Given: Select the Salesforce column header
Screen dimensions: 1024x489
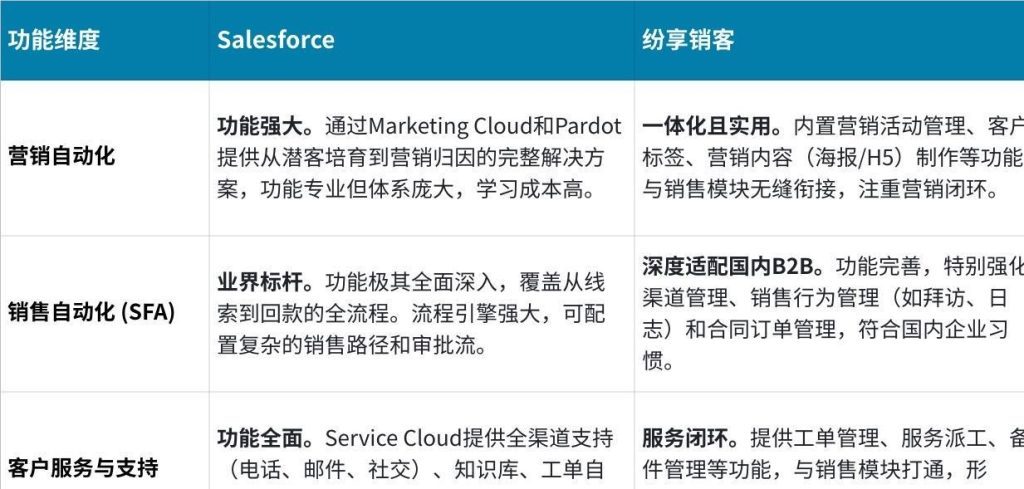Looking at the screenshot, I should (276, 41).
